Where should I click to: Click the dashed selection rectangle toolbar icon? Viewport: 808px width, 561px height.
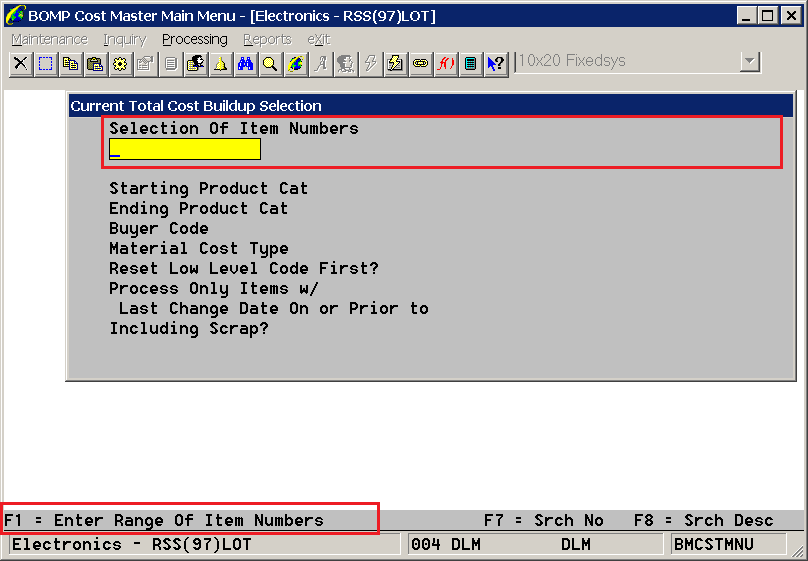tap(45, 64)
